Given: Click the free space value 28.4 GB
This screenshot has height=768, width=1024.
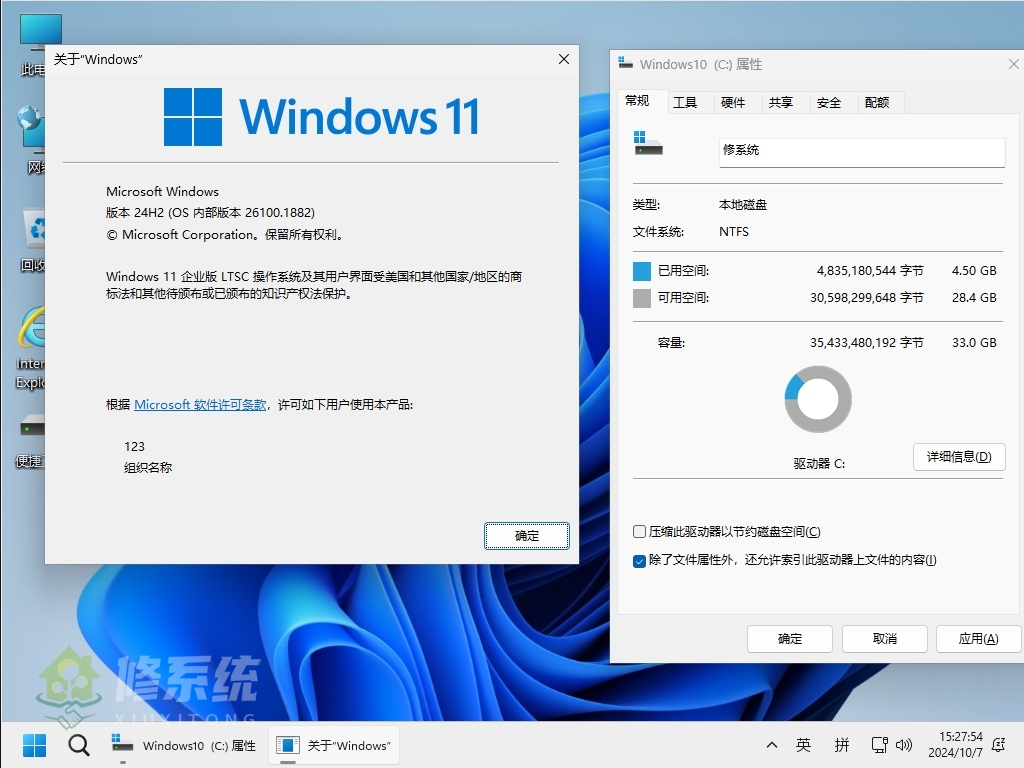Looking at the screenshot, I should 974,298.
